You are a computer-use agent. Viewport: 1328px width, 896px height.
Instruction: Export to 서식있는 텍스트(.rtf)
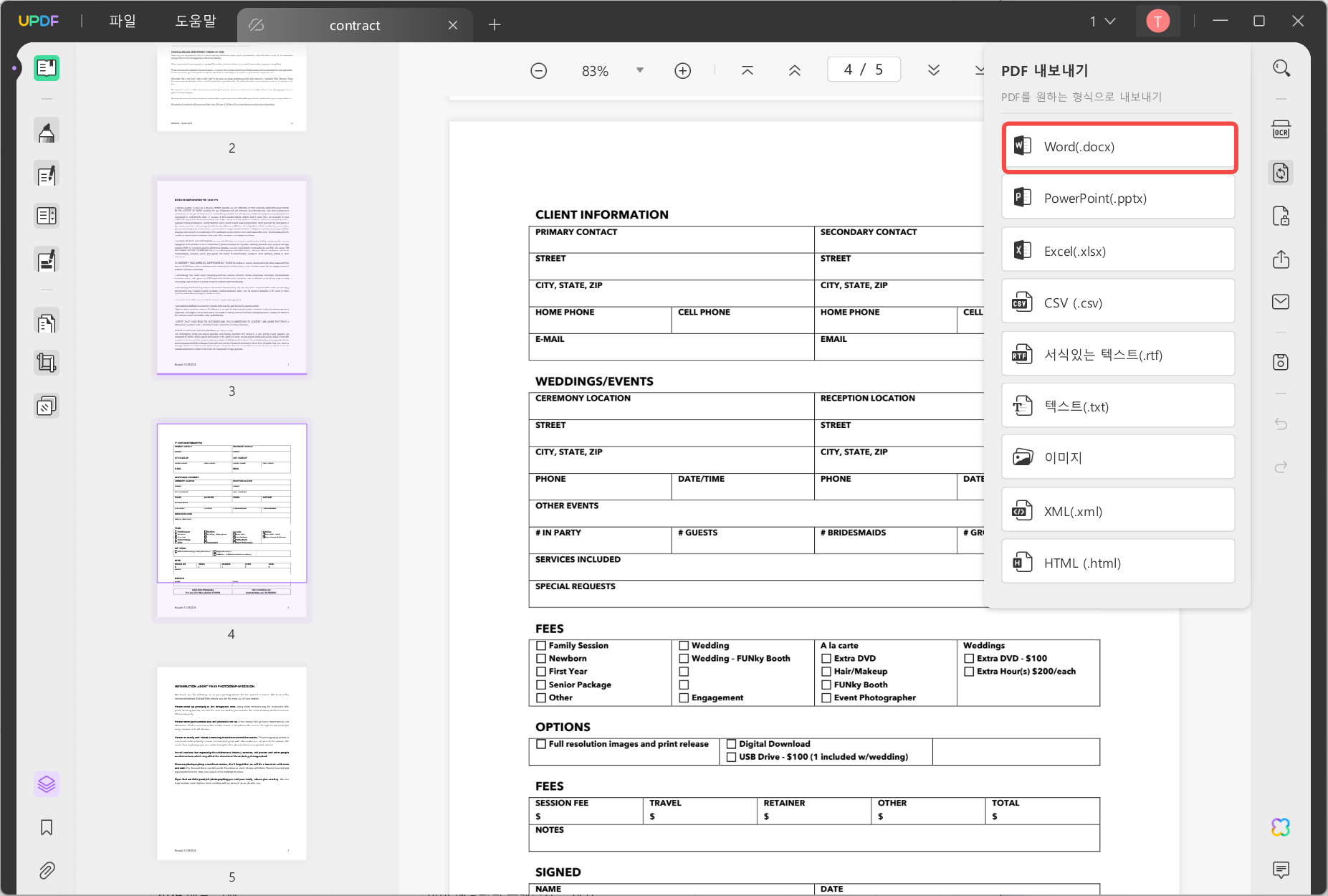(1119, 355)
